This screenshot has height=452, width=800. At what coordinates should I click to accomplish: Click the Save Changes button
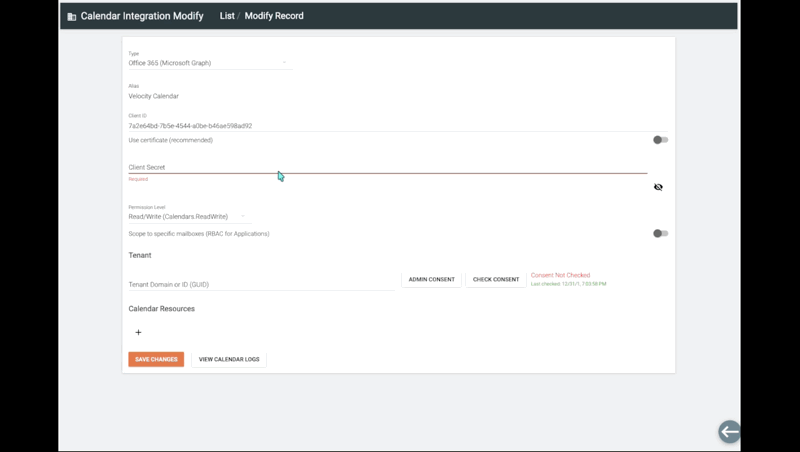(x=156, y=359)
